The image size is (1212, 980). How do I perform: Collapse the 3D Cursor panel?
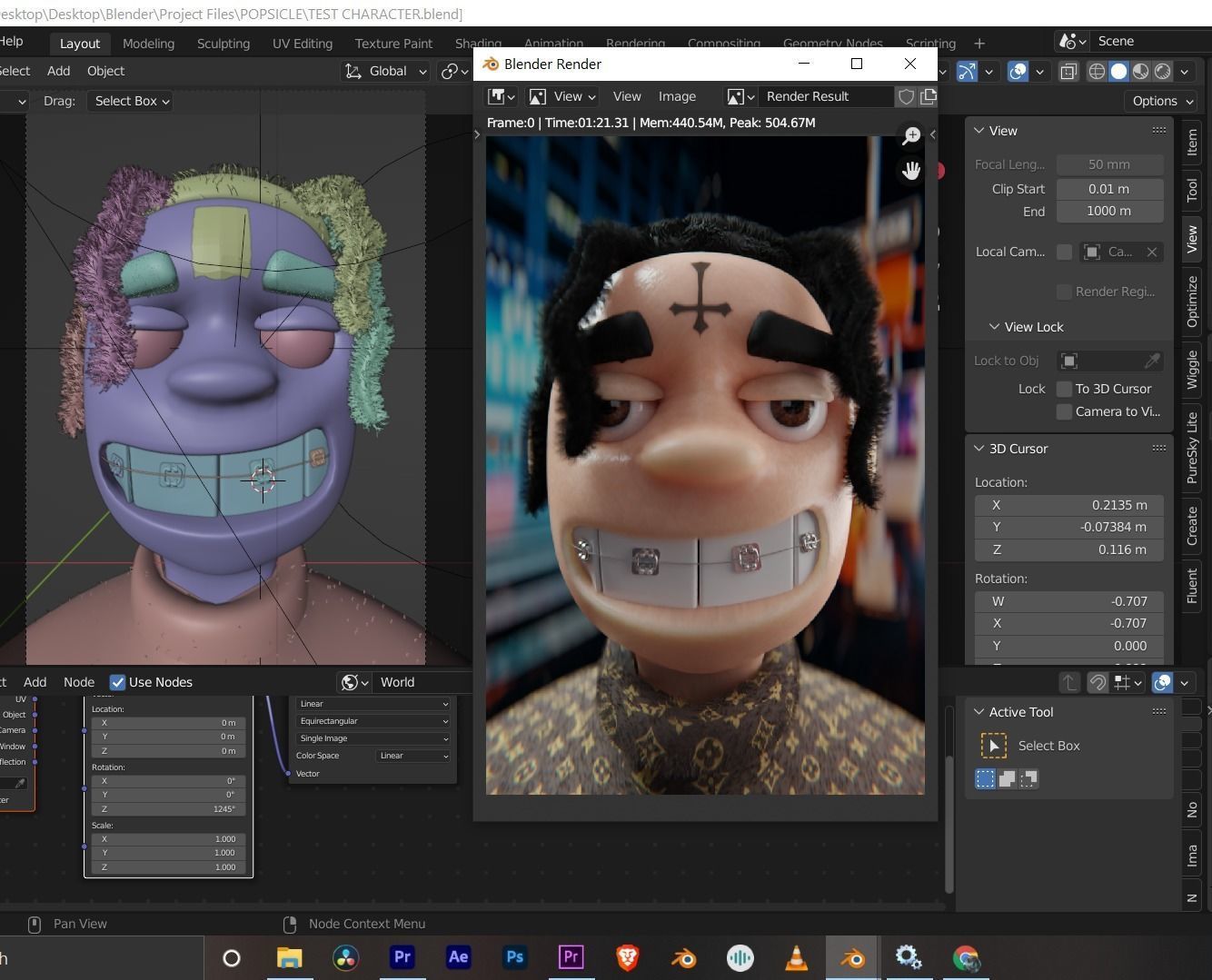coord(979,449)
